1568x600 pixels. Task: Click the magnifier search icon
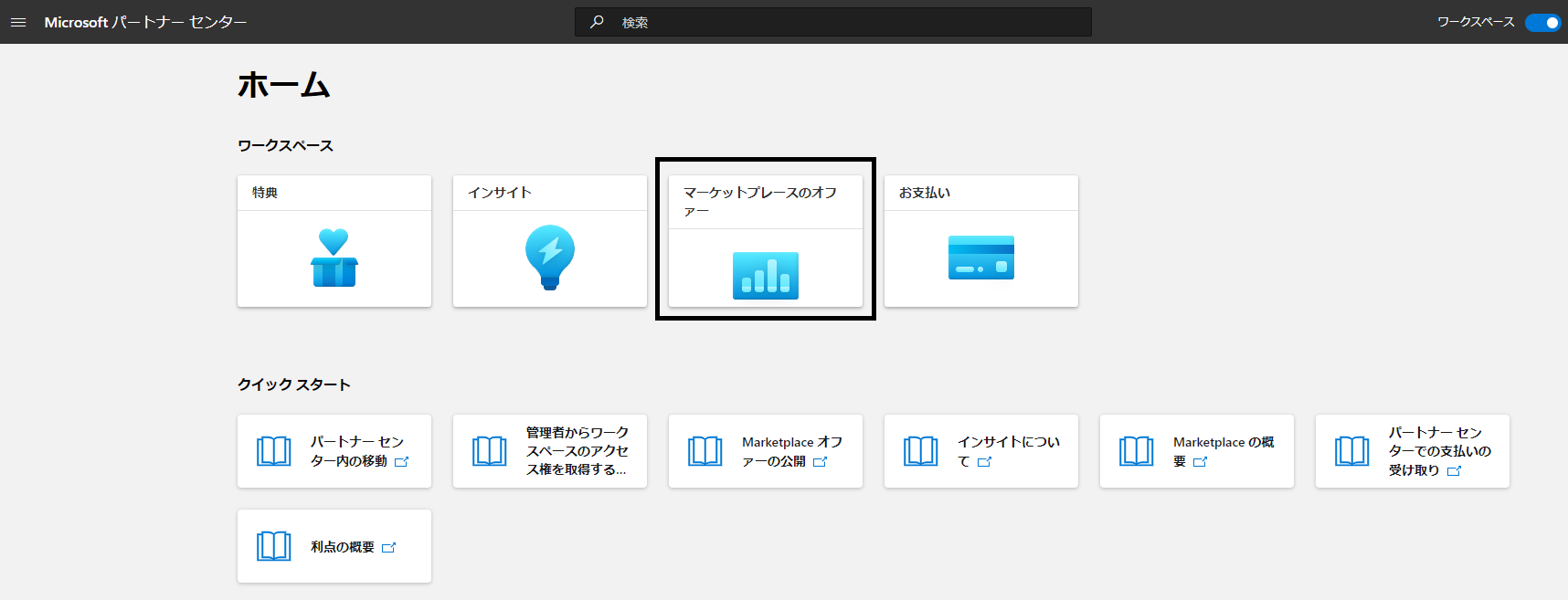pos(597,22)
